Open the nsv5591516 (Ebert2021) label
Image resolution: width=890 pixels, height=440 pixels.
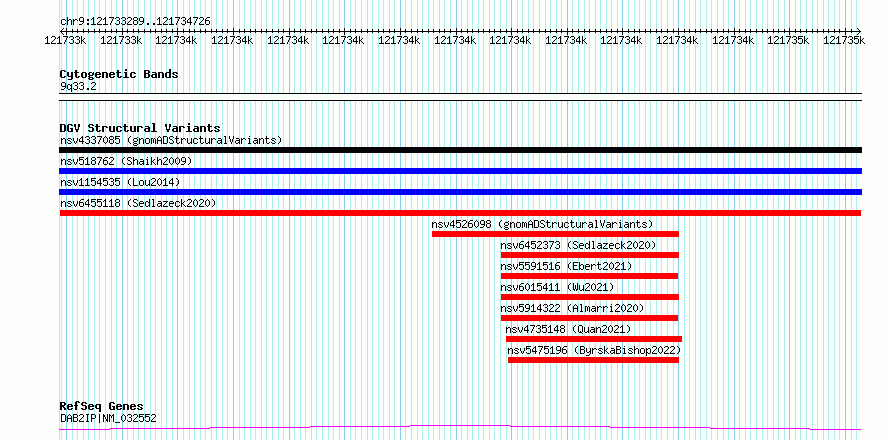pos(566,266)
